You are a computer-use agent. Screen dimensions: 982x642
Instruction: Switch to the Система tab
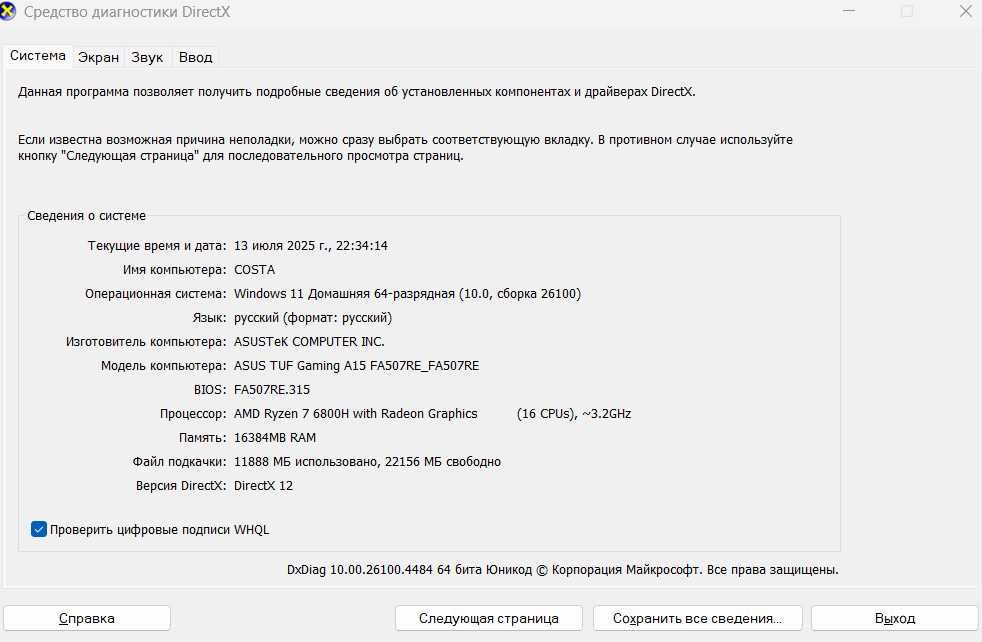38,56
